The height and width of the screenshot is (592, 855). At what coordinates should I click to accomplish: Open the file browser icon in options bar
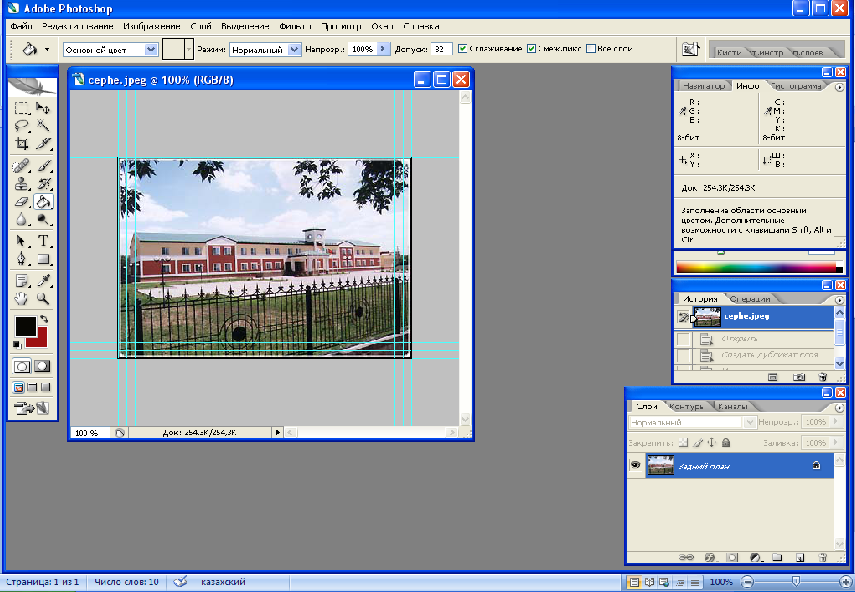[x=690, y=50]
